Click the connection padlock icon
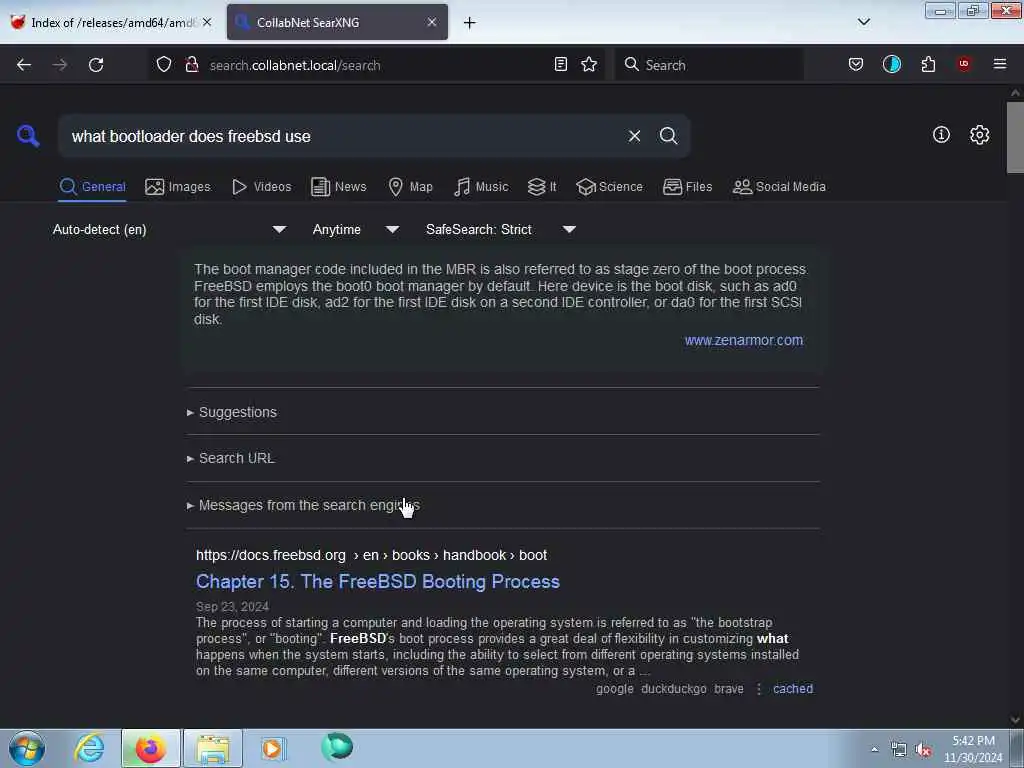The height and width of the screenshot is (768, 1024). 192,64
